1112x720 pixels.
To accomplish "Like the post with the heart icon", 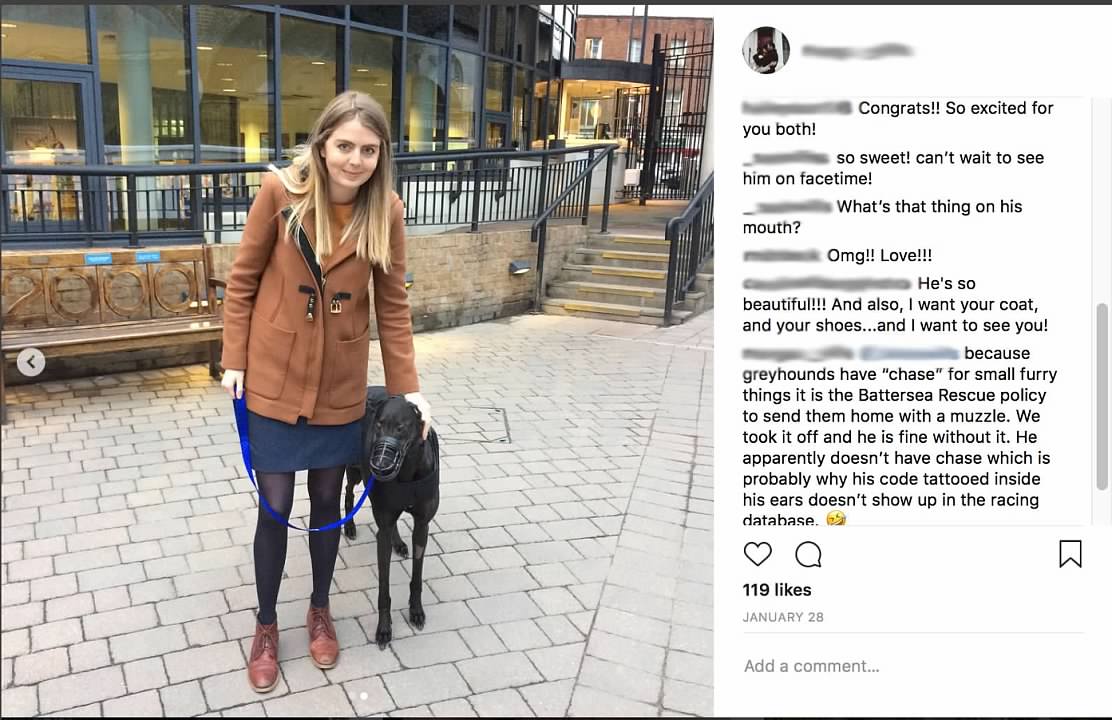I will 757,554.
